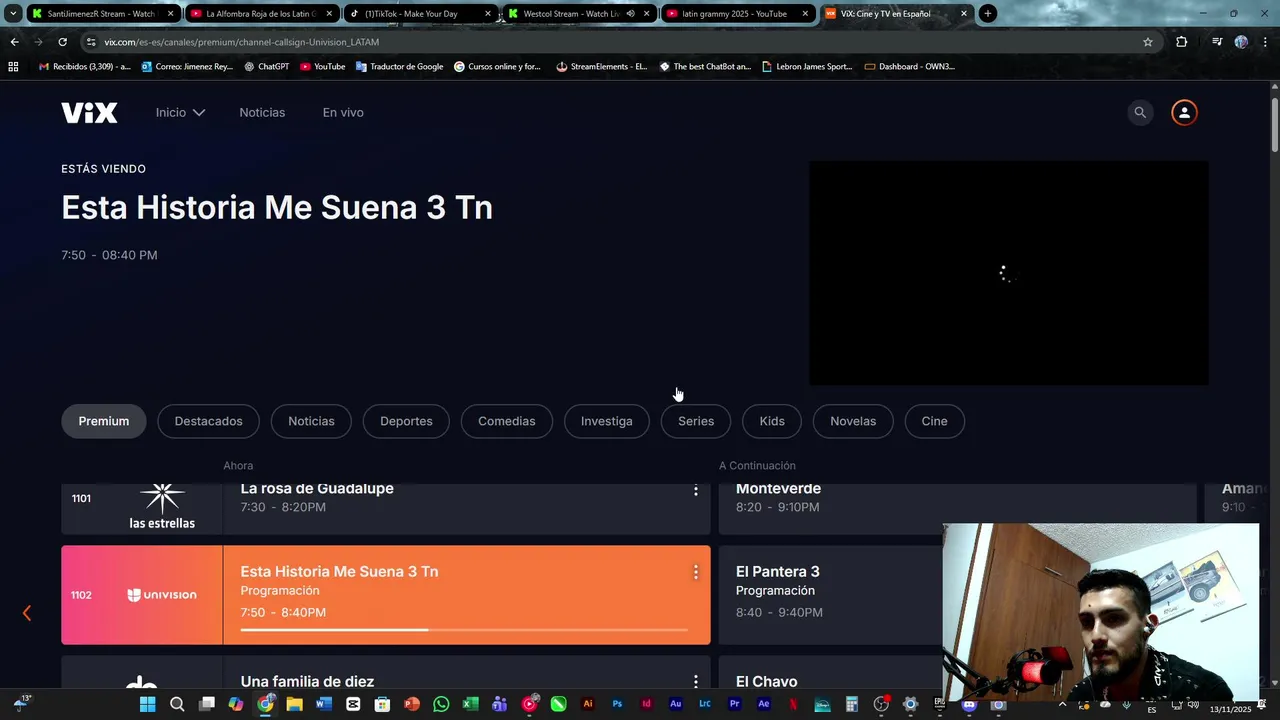Viewport: 1280px width, 720px height.
Task: Open the Lebron James Sport bookmark
Action: [x=807, y=67]
